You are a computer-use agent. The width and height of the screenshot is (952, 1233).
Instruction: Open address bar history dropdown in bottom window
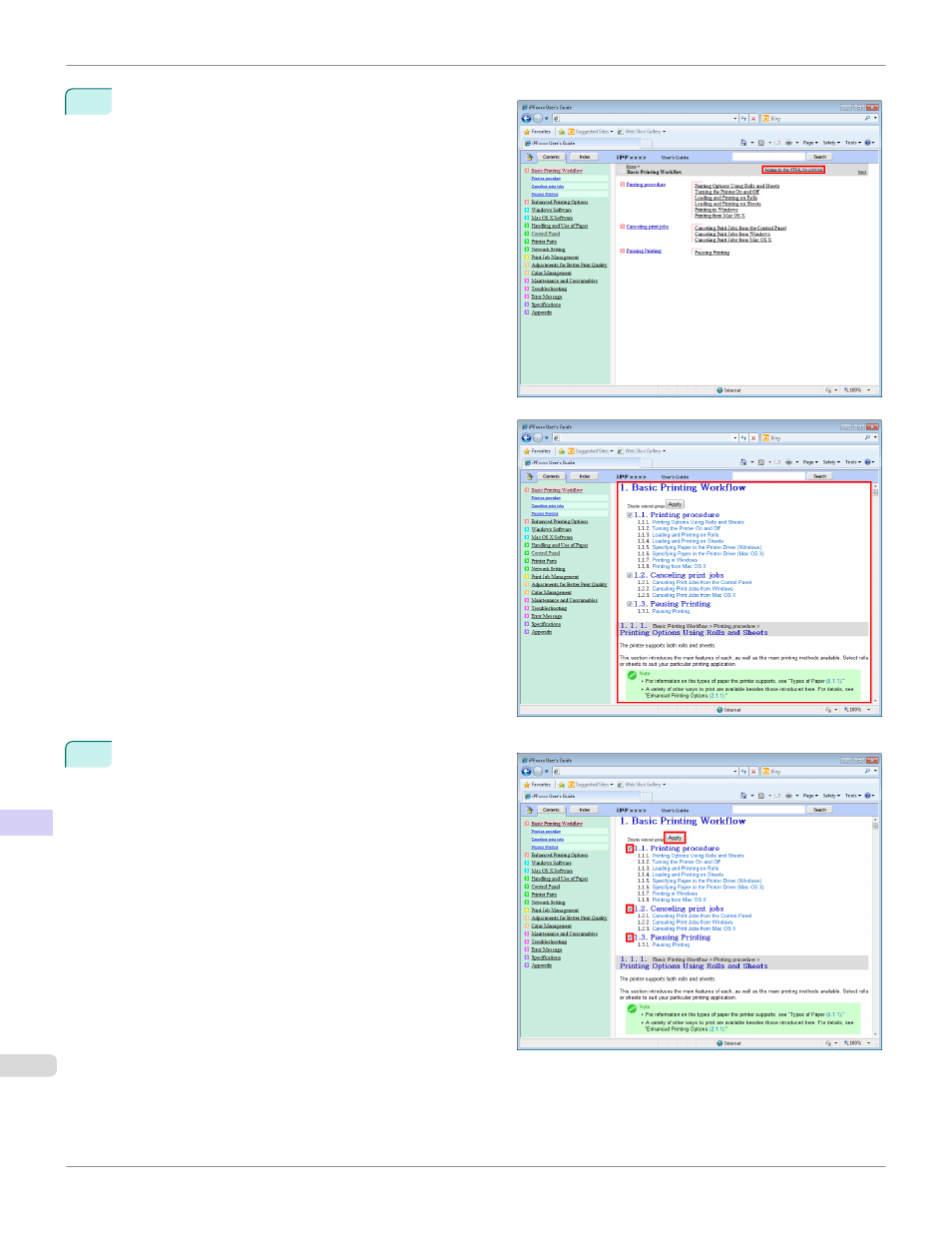(735, 771)
